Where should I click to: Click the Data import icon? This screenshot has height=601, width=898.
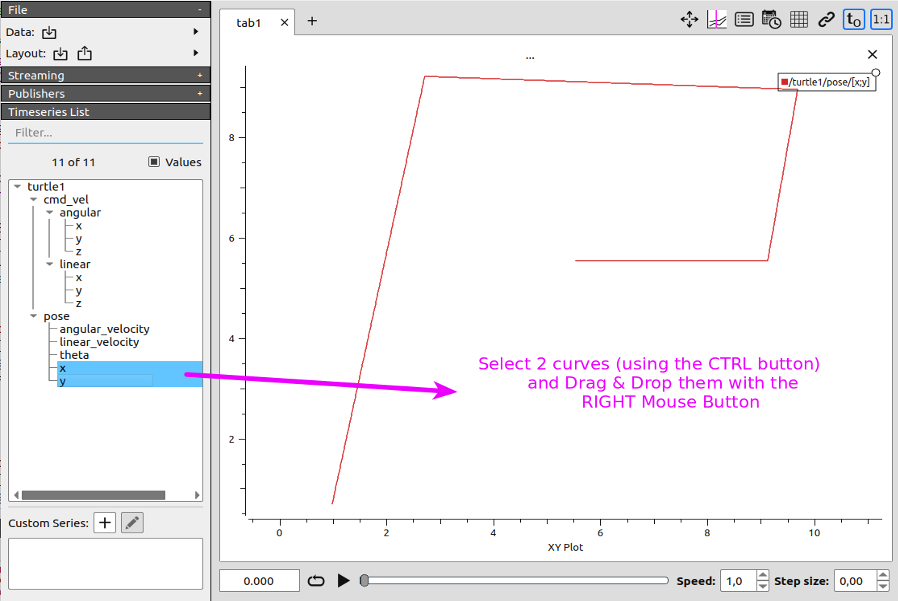click(x=48, y=31)
